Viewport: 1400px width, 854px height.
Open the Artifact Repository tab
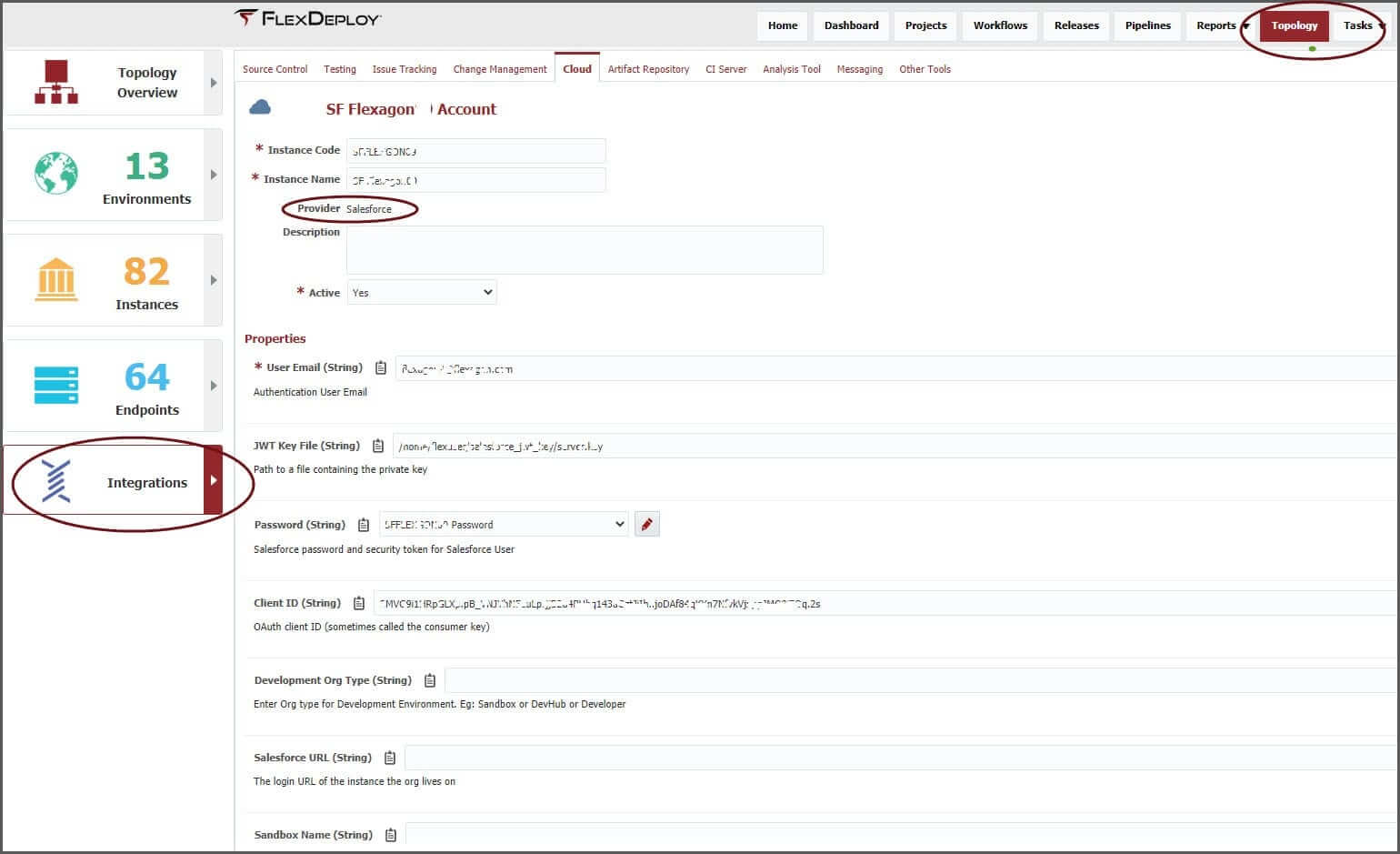point(648,69)
